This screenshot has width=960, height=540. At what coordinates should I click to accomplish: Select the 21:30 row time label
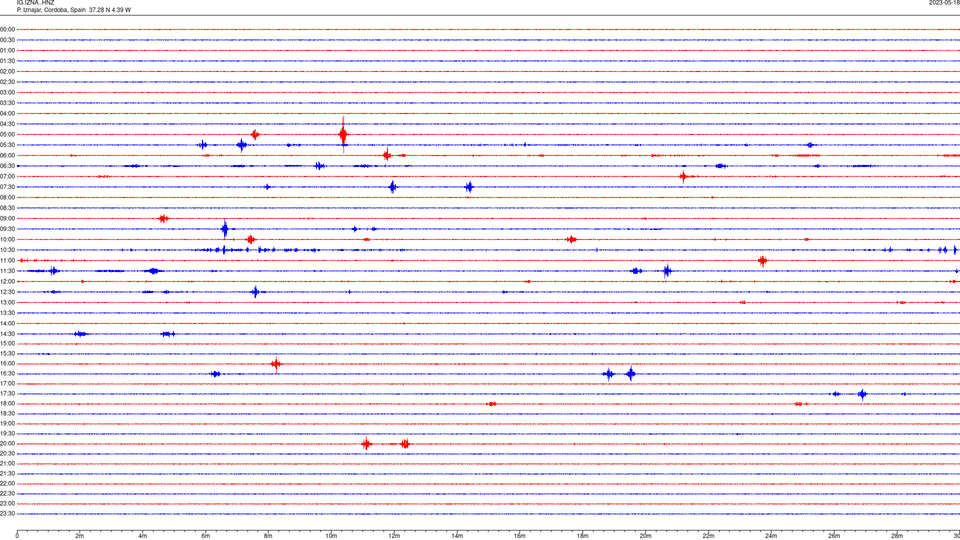(7, 474)
